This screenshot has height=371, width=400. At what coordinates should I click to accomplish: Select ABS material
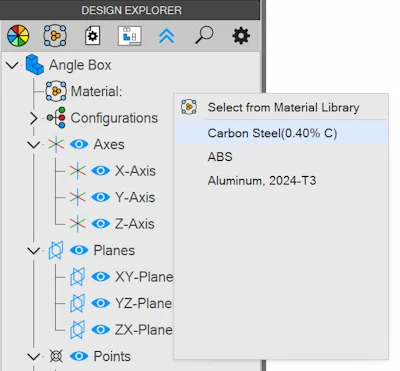[282, 157]
